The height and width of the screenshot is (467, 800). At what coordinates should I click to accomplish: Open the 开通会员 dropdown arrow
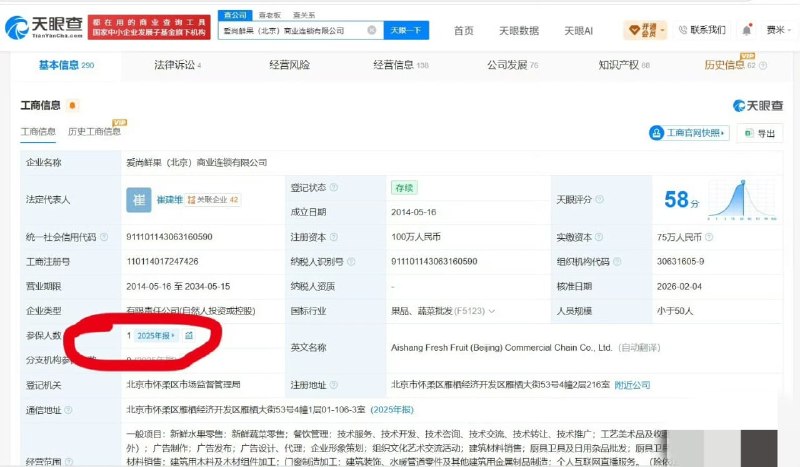pos(662,31)
